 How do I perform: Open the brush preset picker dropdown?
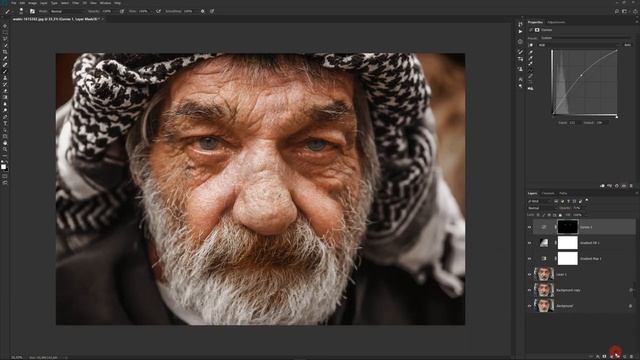tap(21, 11)
